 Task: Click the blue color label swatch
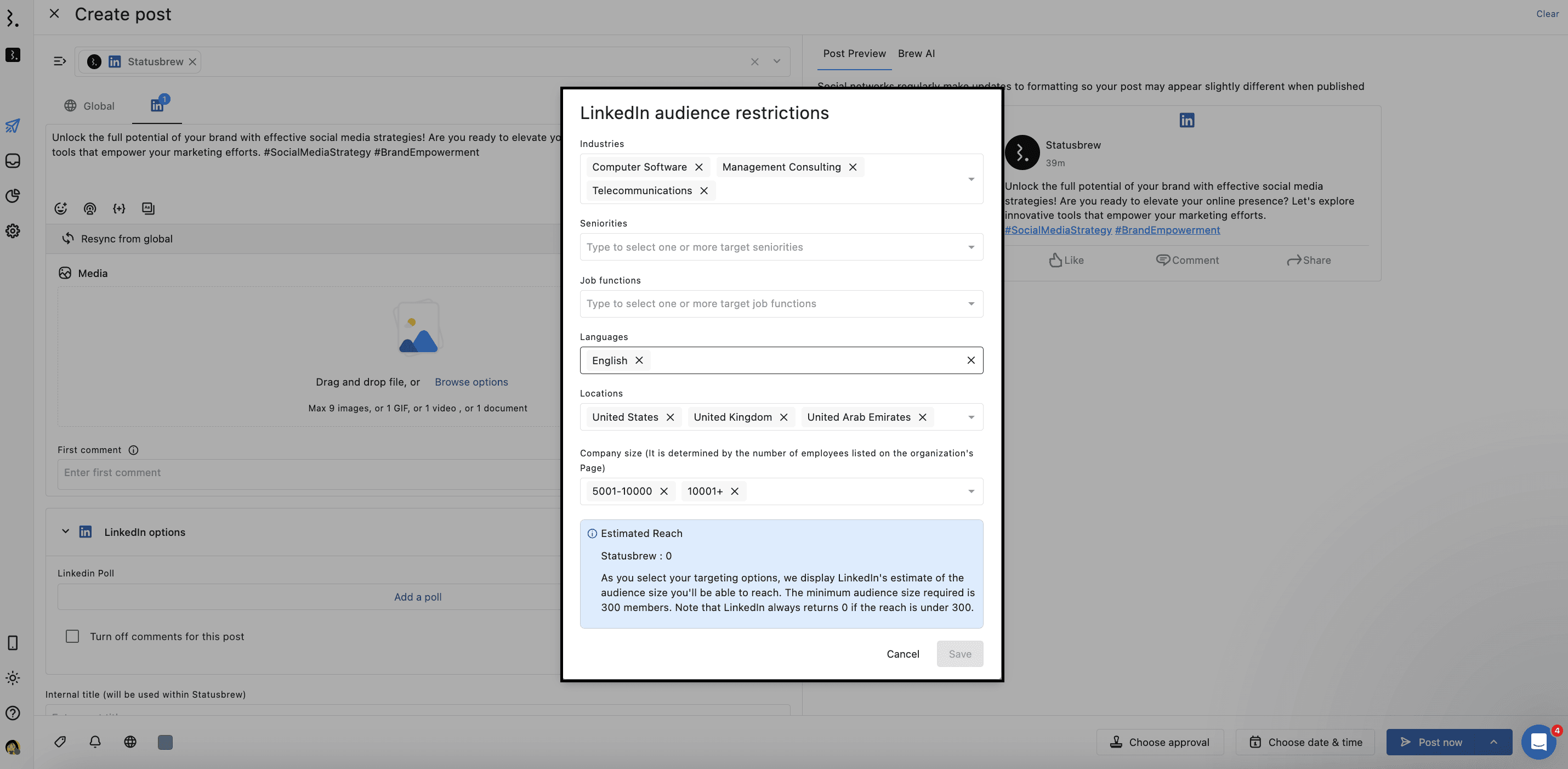(x=165, y=742)
